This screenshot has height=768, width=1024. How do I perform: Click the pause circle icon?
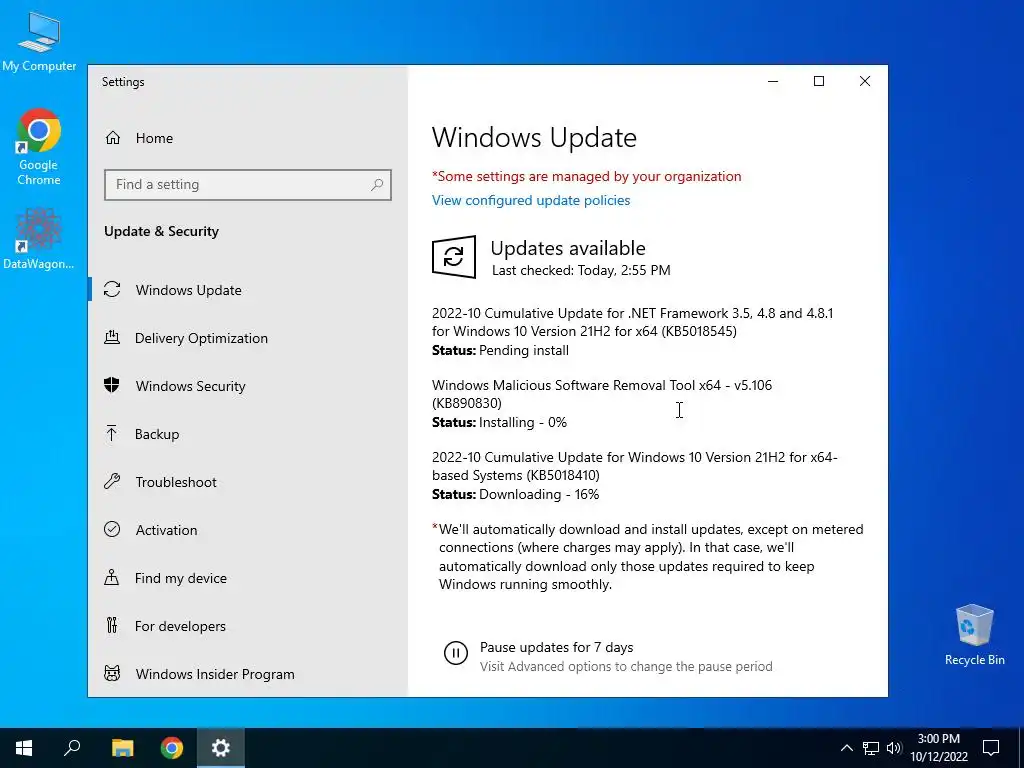(456, 652)
